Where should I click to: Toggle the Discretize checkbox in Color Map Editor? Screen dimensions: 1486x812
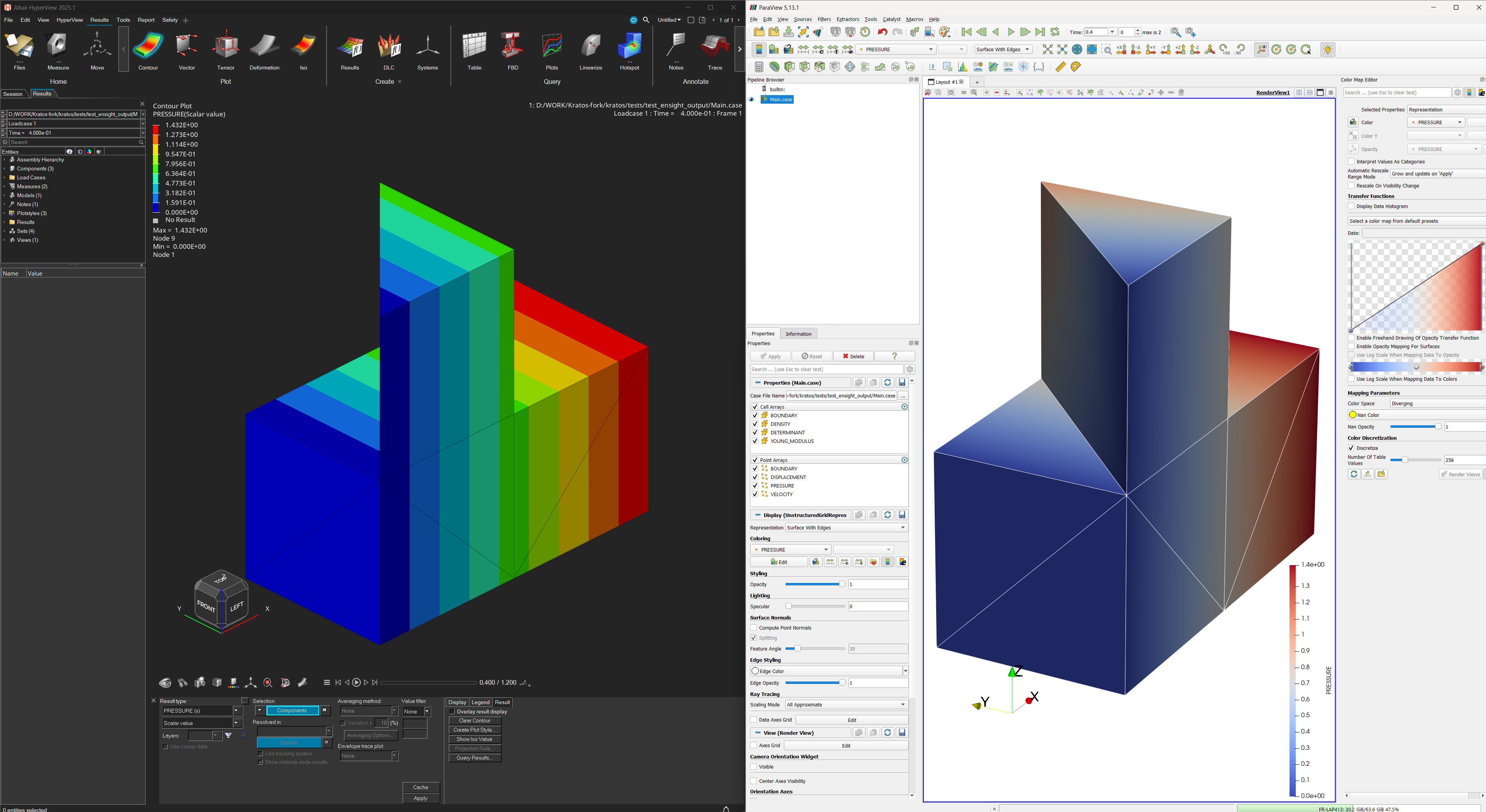[x=1351, y=448]
